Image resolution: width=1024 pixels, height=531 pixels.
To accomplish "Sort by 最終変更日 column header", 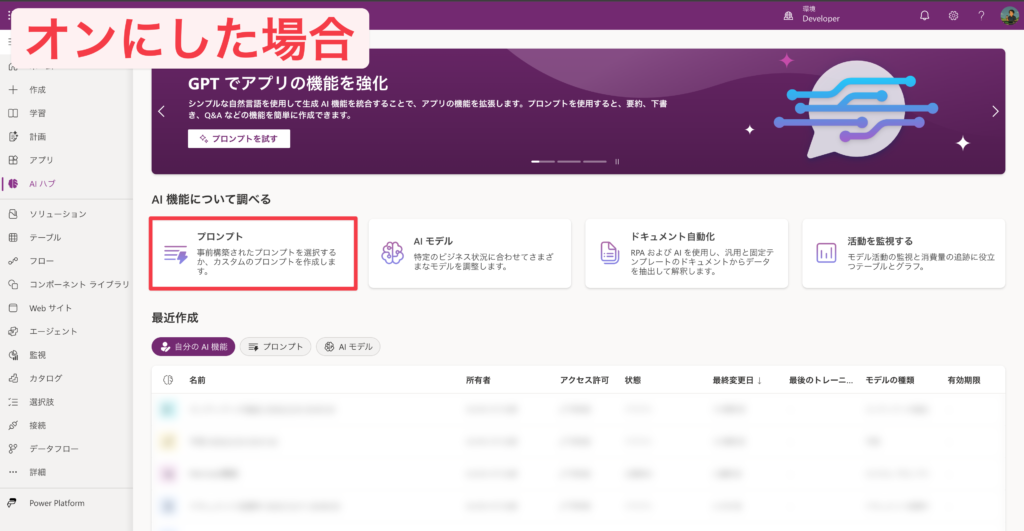I will (737, 380).
